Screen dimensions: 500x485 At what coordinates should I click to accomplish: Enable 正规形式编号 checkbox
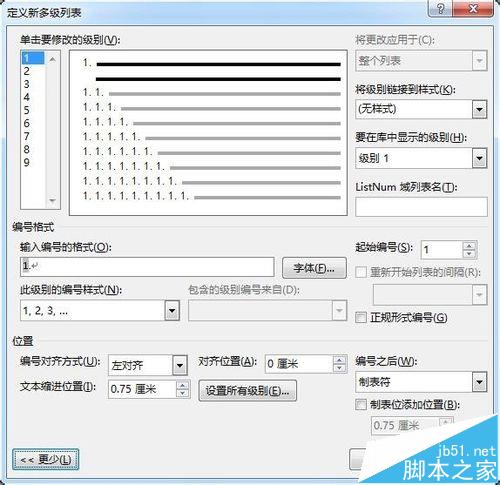361,317
